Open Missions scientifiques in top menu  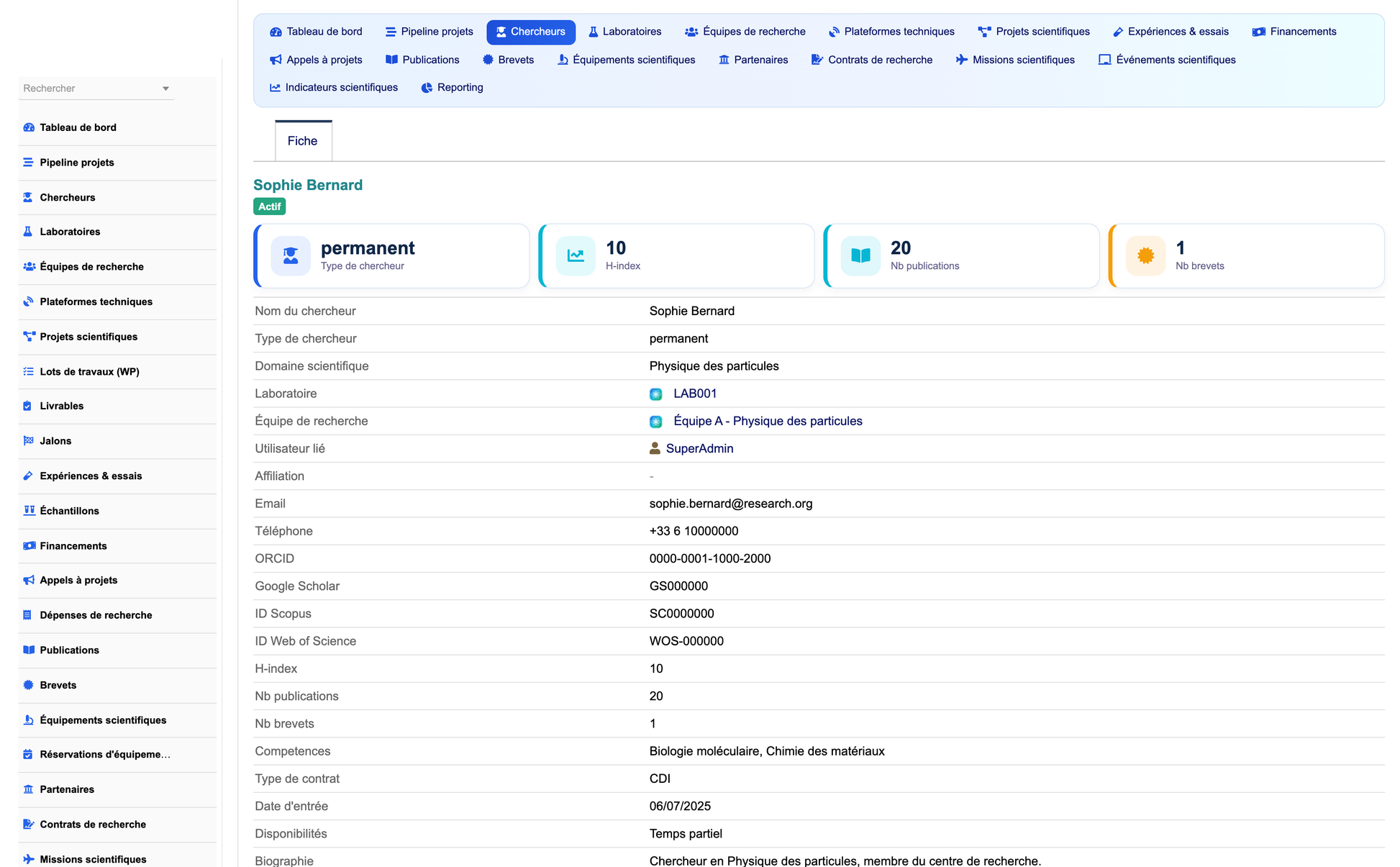coord(1015,60)
